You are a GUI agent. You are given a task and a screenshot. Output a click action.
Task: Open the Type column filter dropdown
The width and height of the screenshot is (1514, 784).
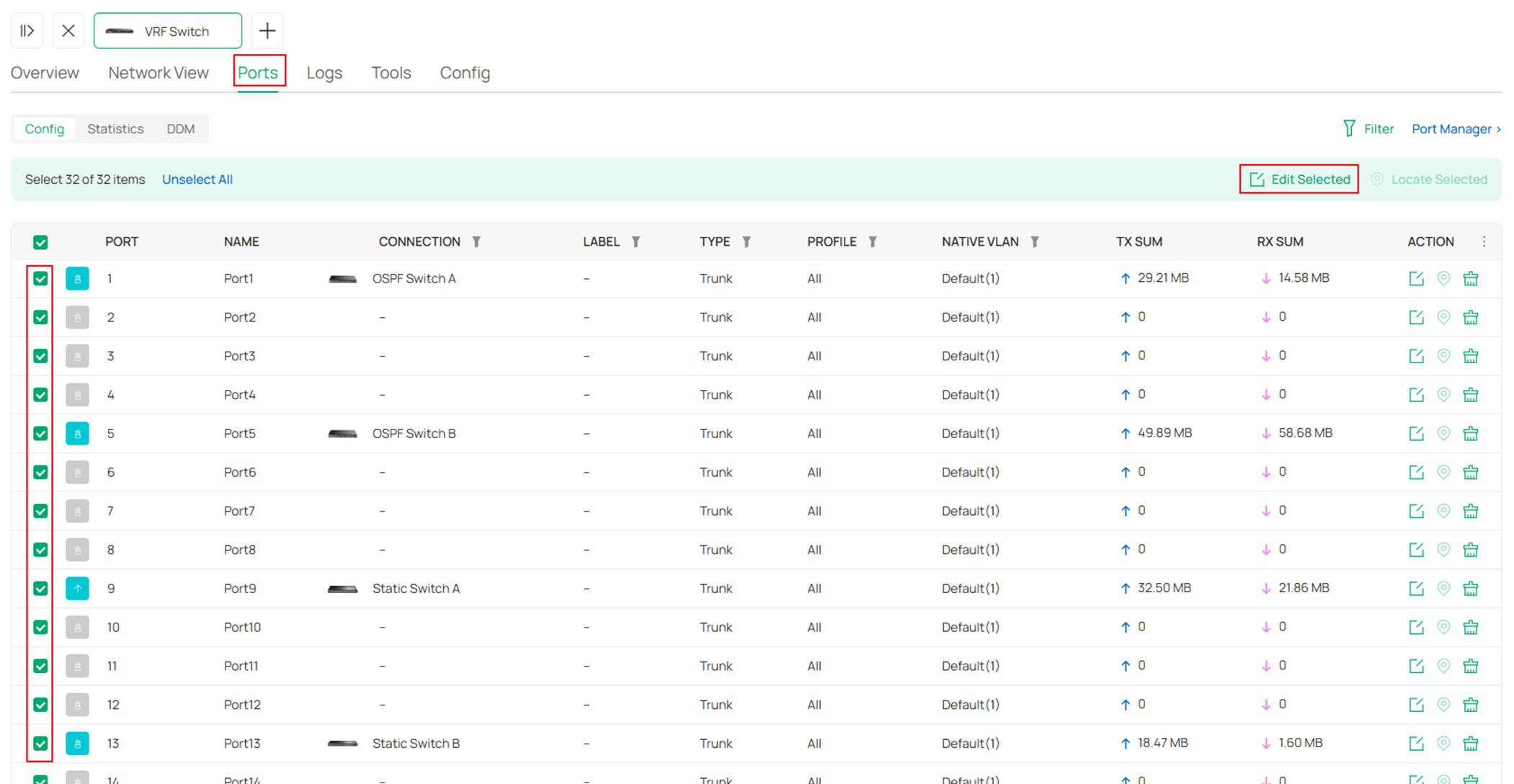[x=747, y=241]
